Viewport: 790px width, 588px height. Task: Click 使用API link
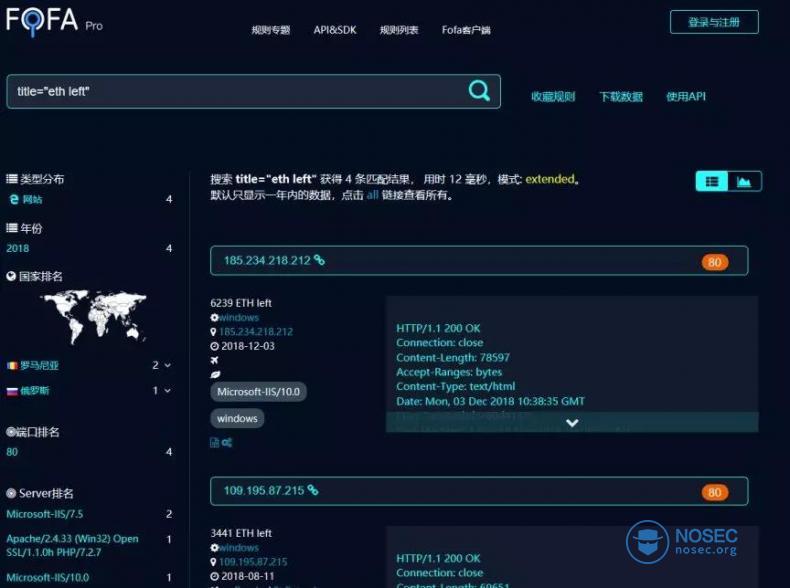686,96
